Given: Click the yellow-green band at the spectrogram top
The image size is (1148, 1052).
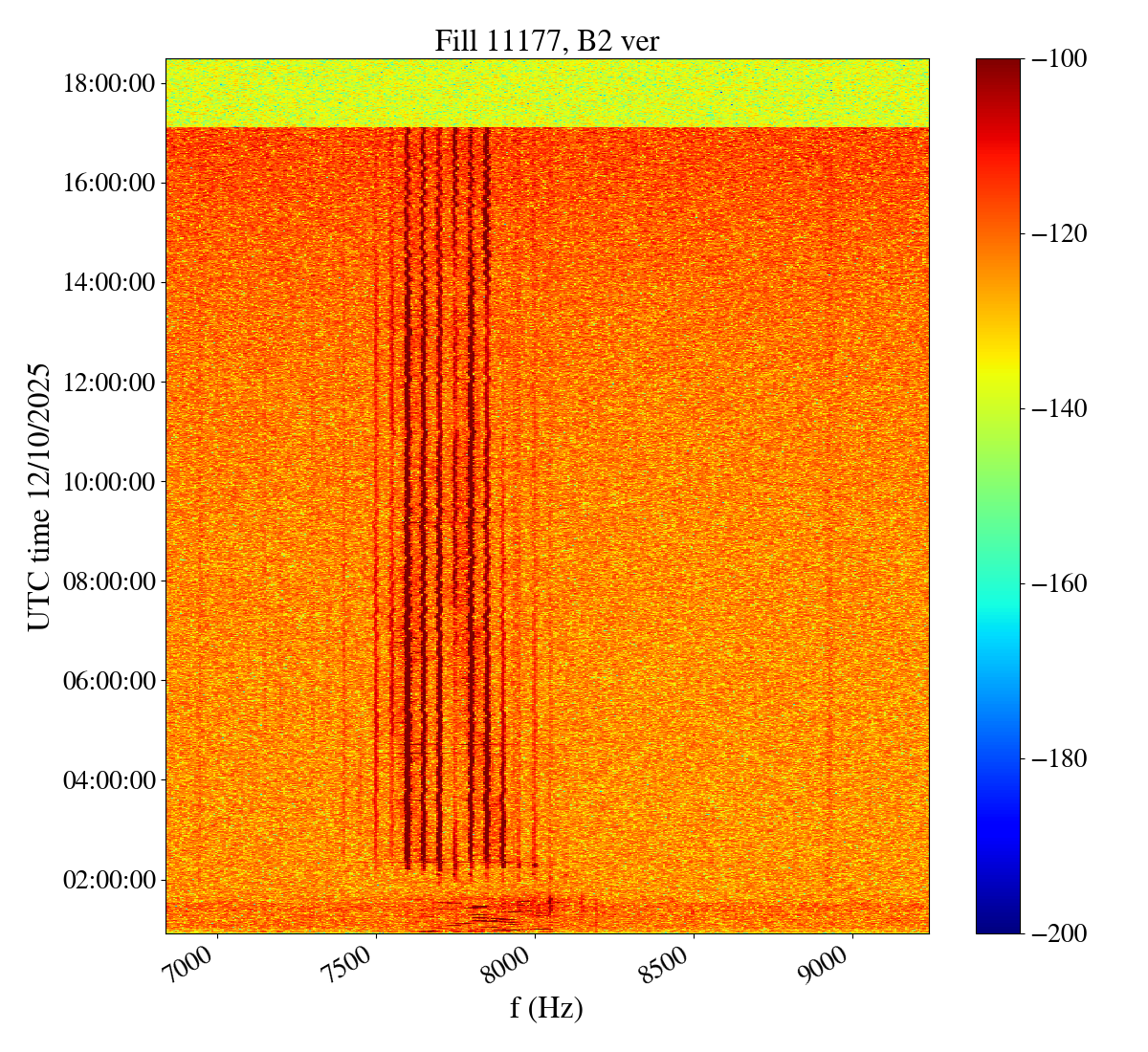Looking at the screenshot, I should click(x=546, y=93).
